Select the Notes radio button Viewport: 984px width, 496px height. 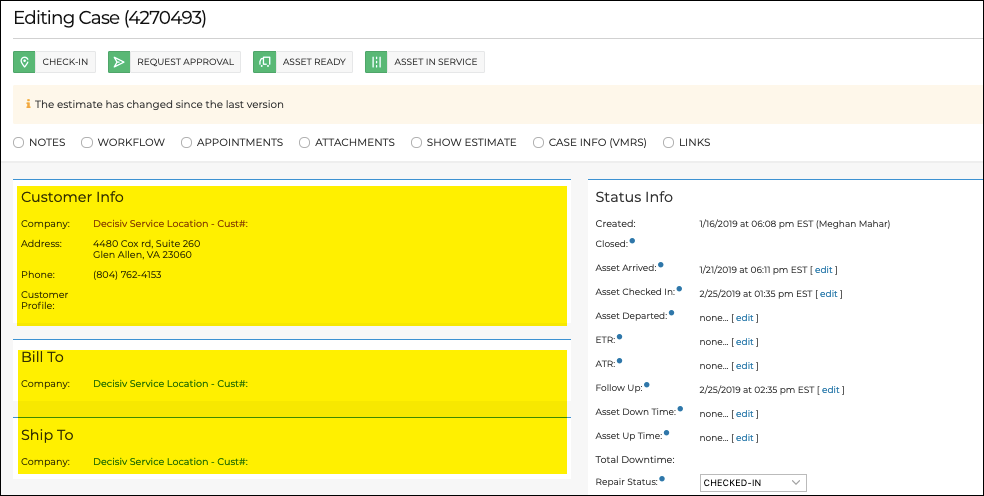pos(19,143)
